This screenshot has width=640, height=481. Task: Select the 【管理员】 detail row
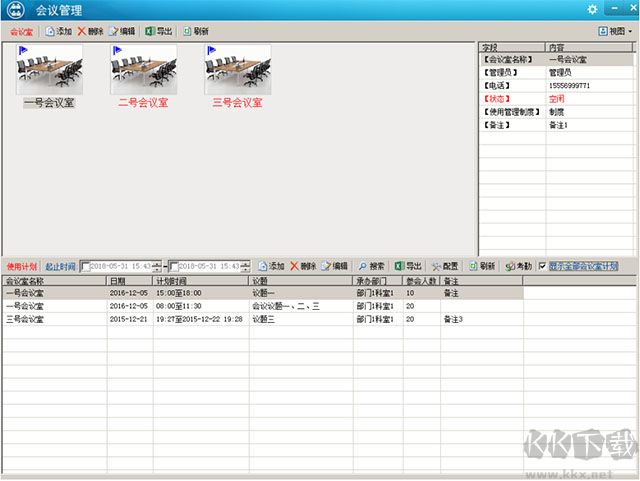[557, 73]
